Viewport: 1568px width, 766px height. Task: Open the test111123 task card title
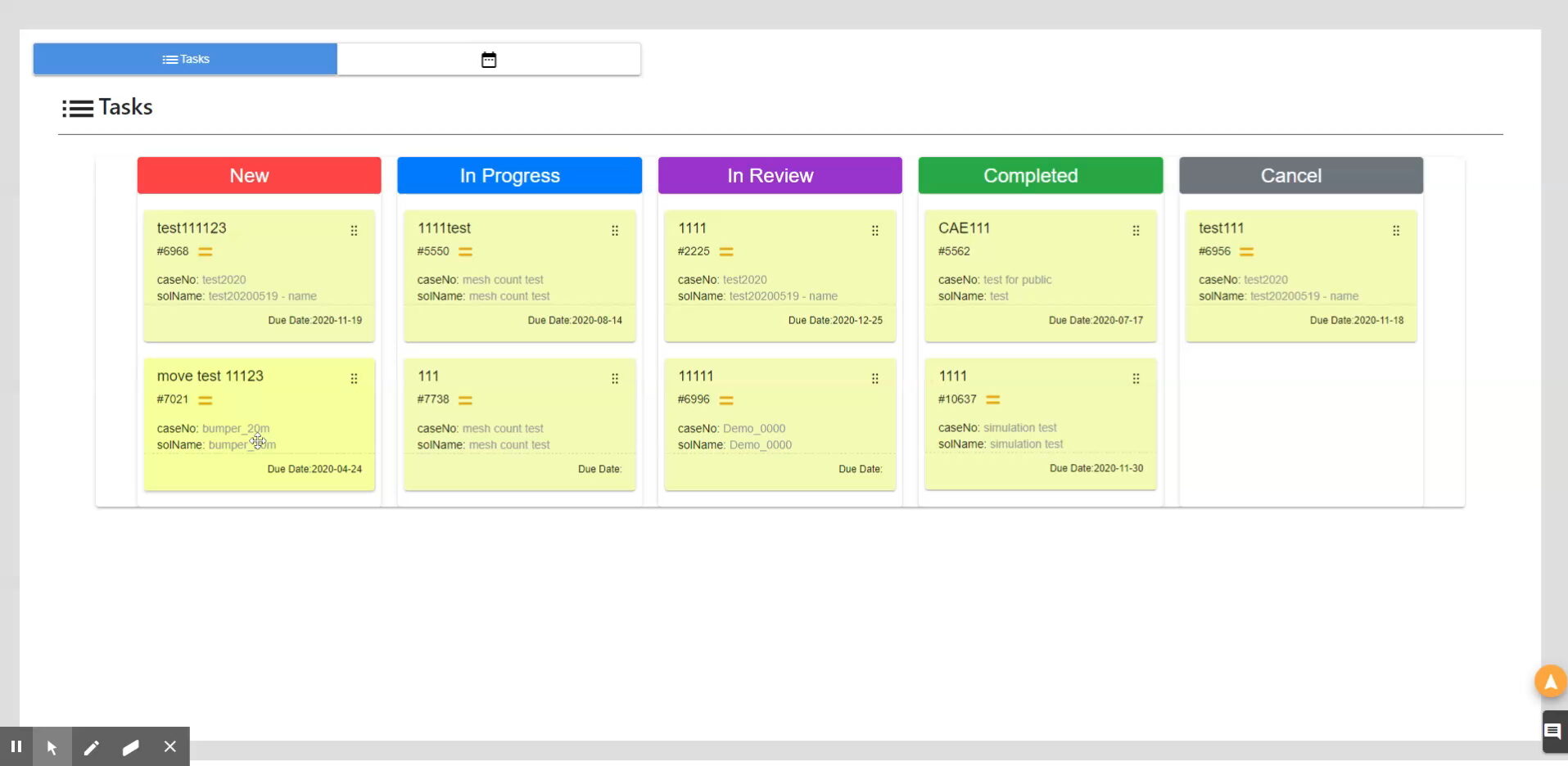click(x=192, y=228)
